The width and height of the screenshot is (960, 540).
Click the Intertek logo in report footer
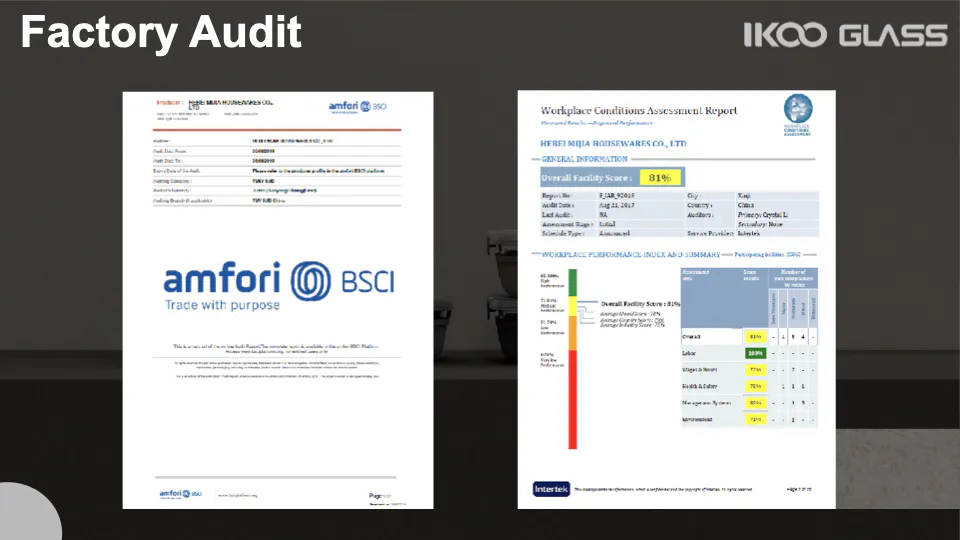551,489
